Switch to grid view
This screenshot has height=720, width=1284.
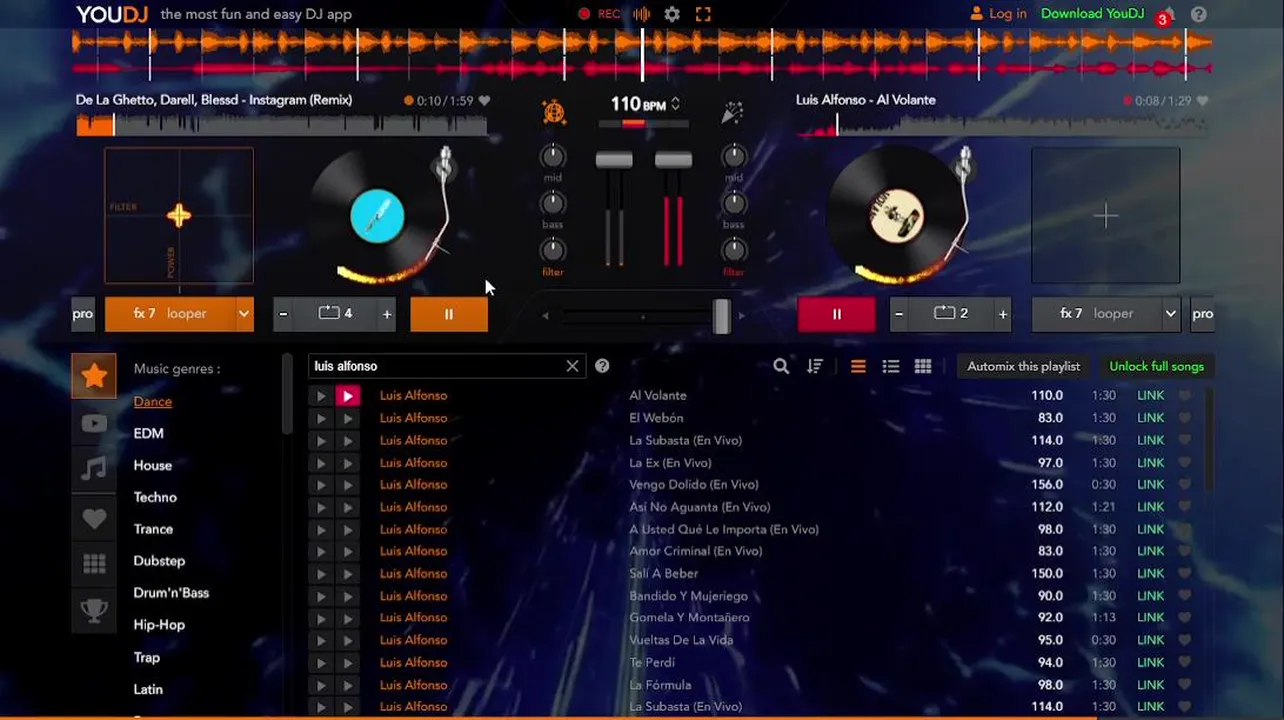pyautogui.click(x=923, y=366)
